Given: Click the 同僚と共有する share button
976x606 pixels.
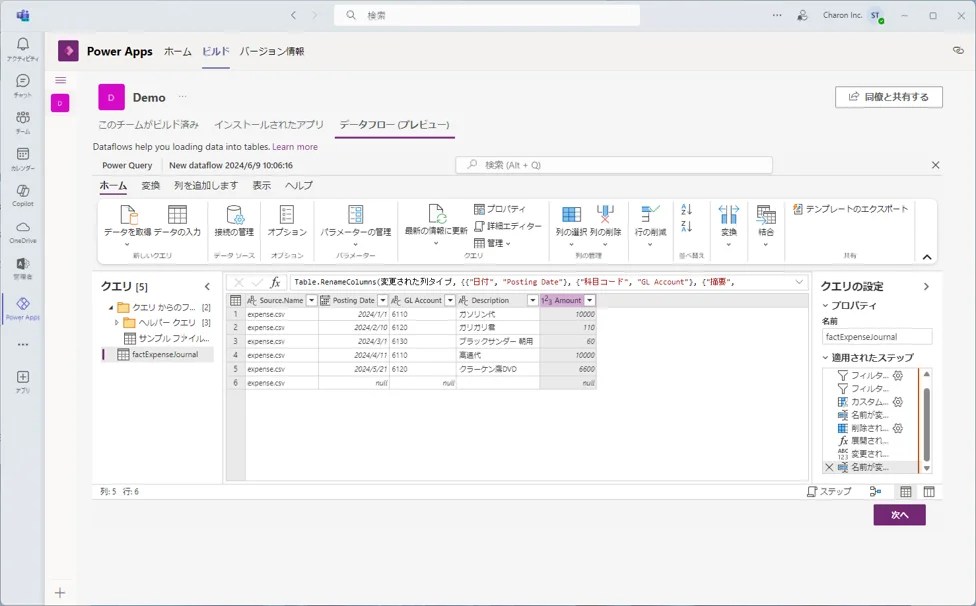Looking at the screenshot, I should point(889,97).
